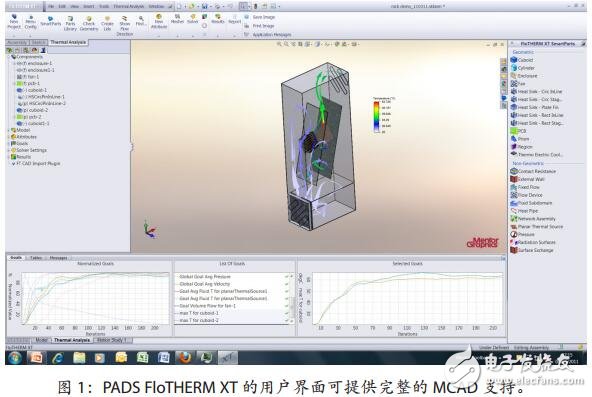This screenshot has height=397, width=592.
Task: Pick the Heat Pipe SmartPart
Action: coord(524,211)
